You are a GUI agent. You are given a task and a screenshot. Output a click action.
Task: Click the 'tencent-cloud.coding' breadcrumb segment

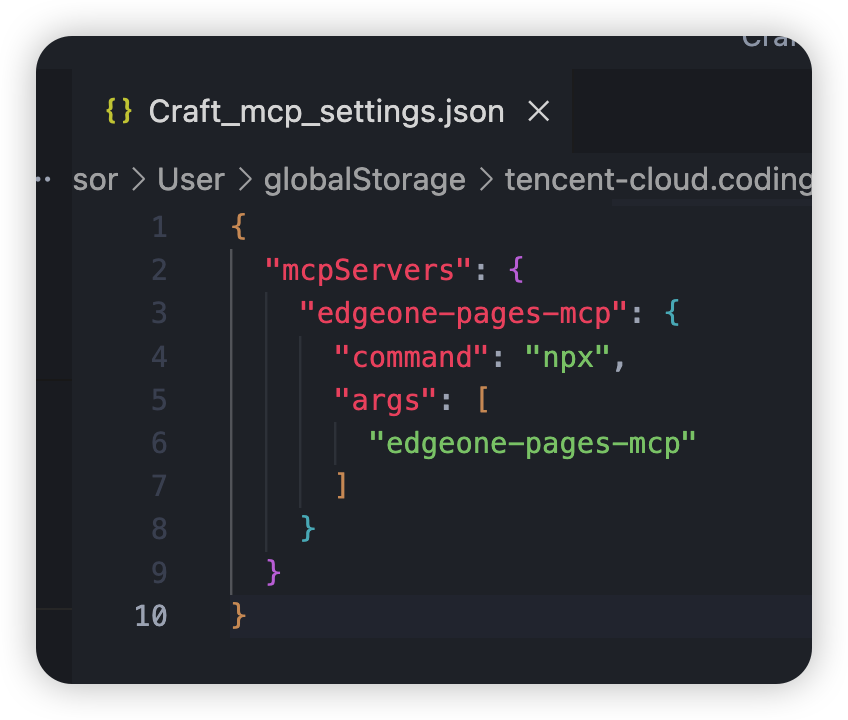click(657, 179)
